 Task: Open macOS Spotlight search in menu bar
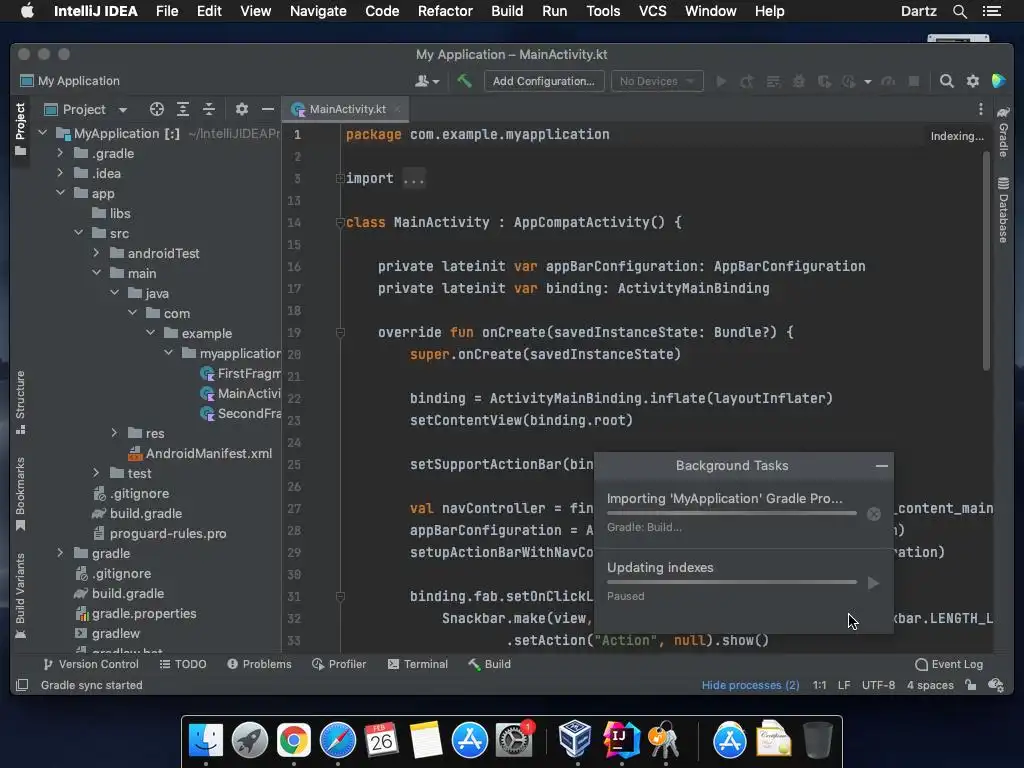pos(959,11)
